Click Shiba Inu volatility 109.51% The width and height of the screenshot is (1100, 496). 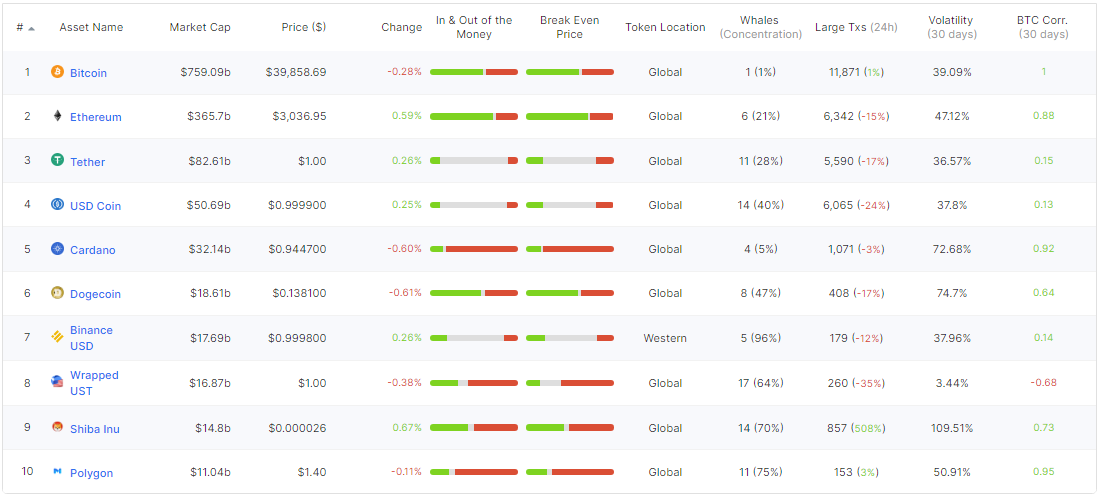point(951,427)
